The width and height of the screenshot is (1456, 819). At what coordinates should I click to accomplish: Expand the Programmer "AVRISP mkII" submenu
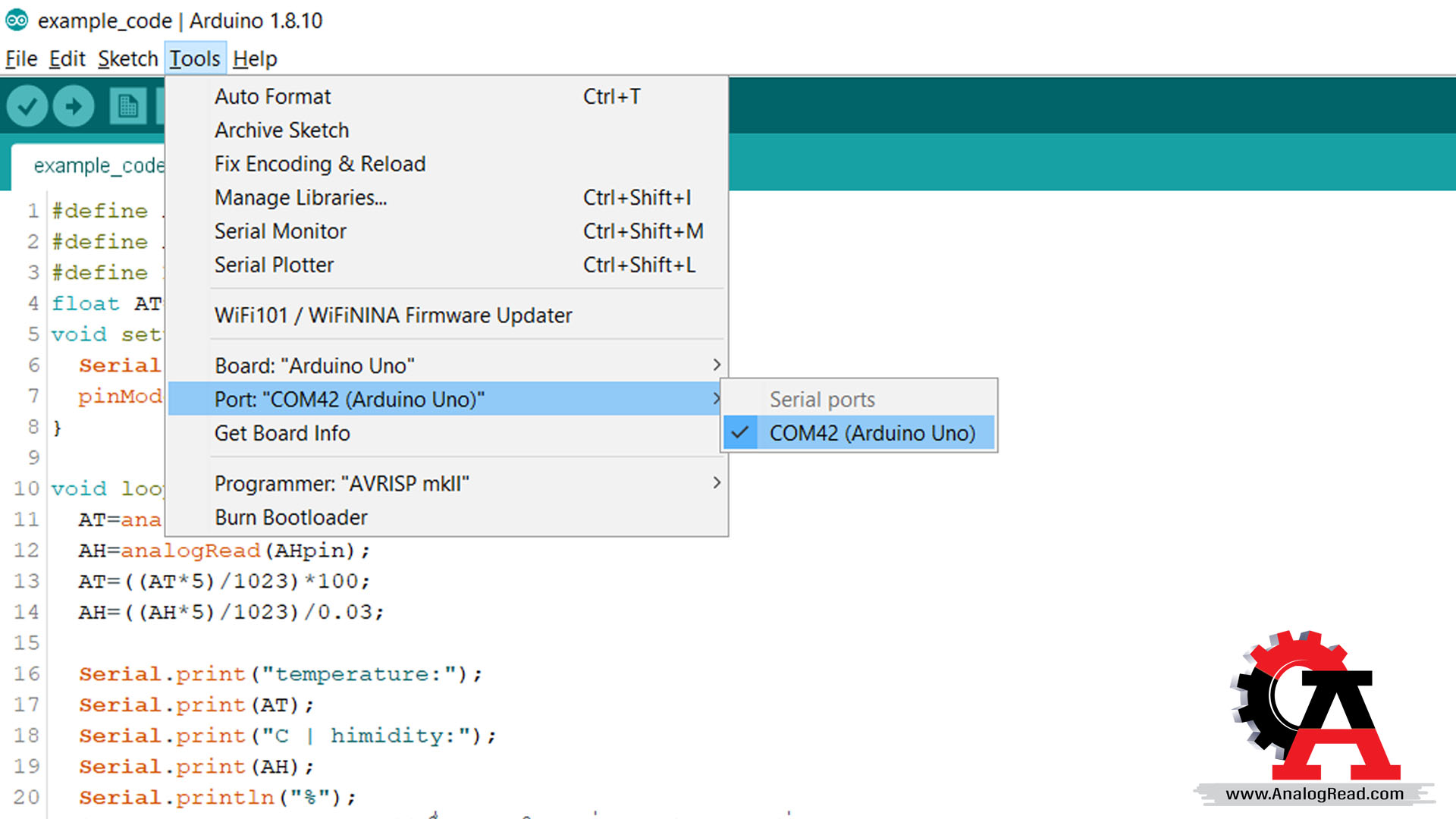point(447,483)
